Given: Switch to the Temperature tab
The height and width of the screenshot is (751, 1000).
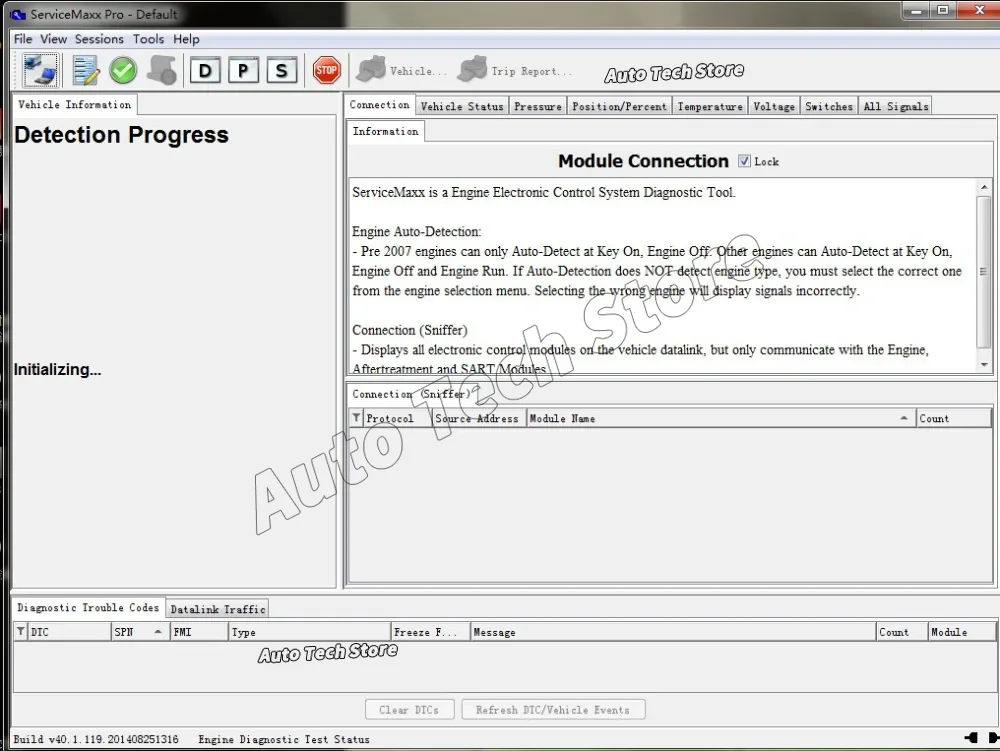Looking at the screenshot, I should click(710, 106).
